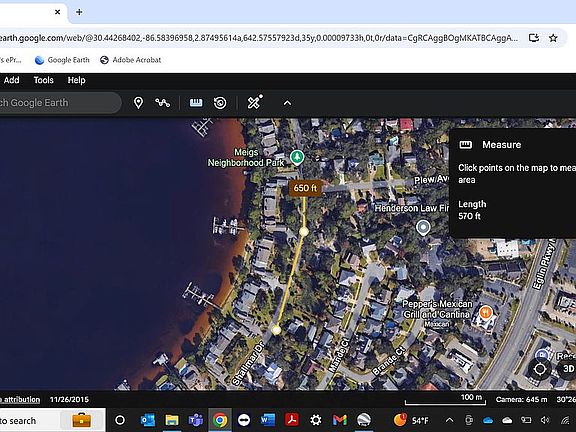Screen dimensions: 576x432
Task: Click the Length 570 ft value
Action: (x=469, y=216)
